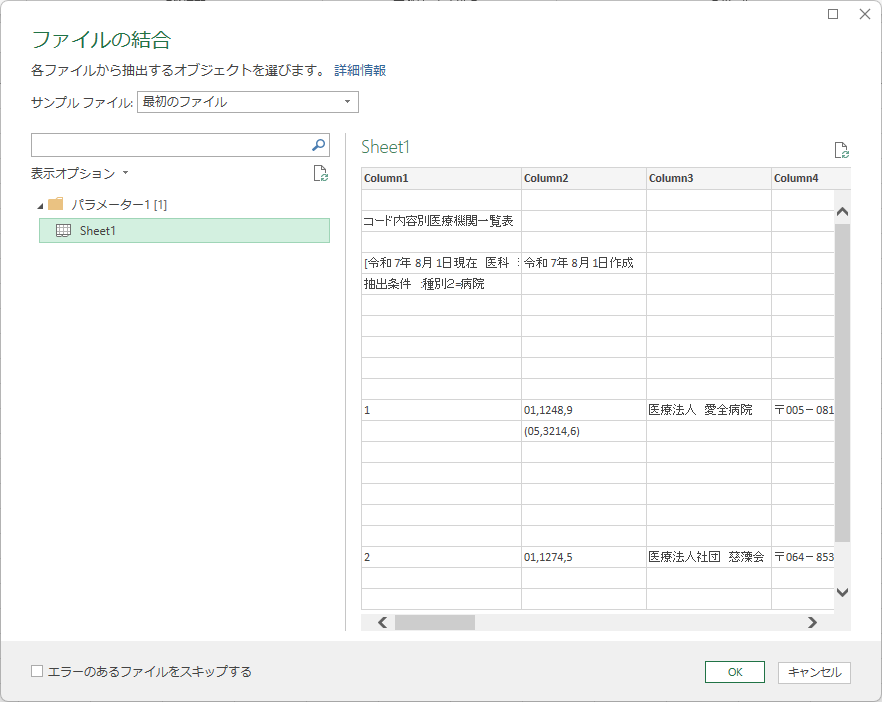
Task: Select Sheet1 in the navigator tree
Action: click(x=97, y=230)
